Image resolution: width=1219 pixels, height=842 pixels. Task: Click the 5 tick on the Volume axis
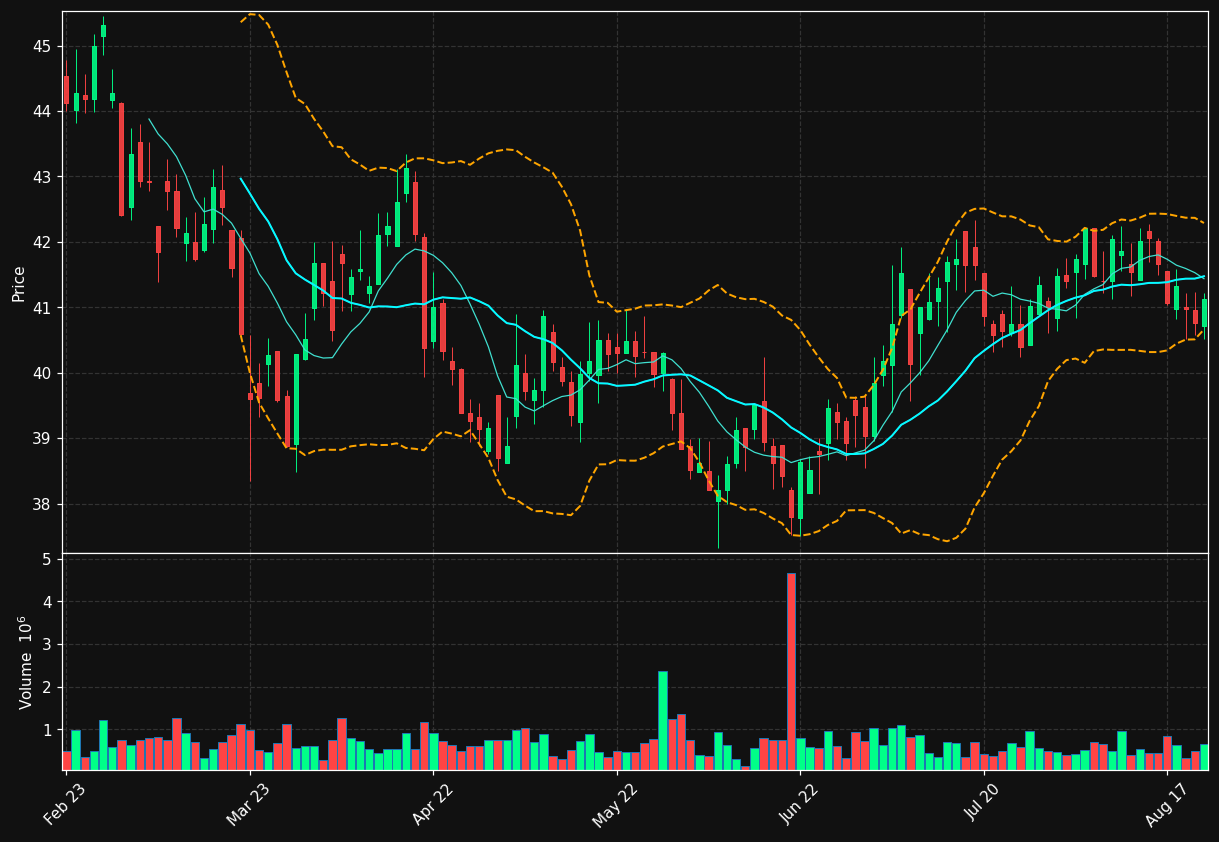click(x=47, y=559)
